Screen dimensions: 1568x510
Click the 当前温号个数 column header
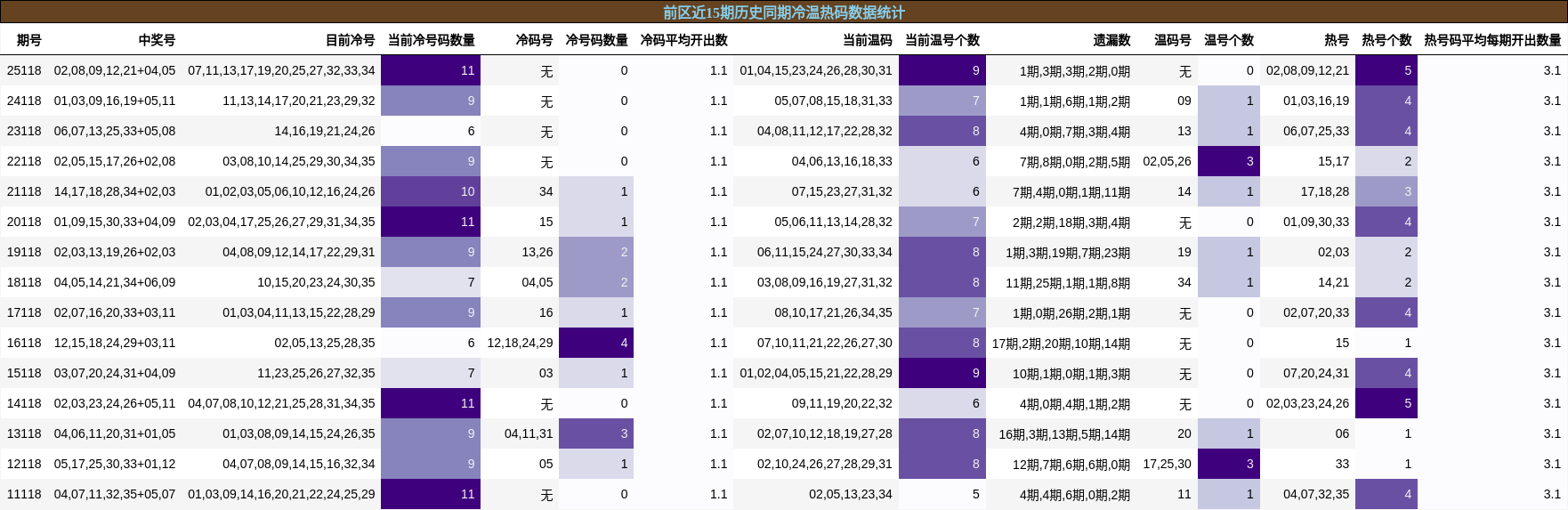[942, 40]
